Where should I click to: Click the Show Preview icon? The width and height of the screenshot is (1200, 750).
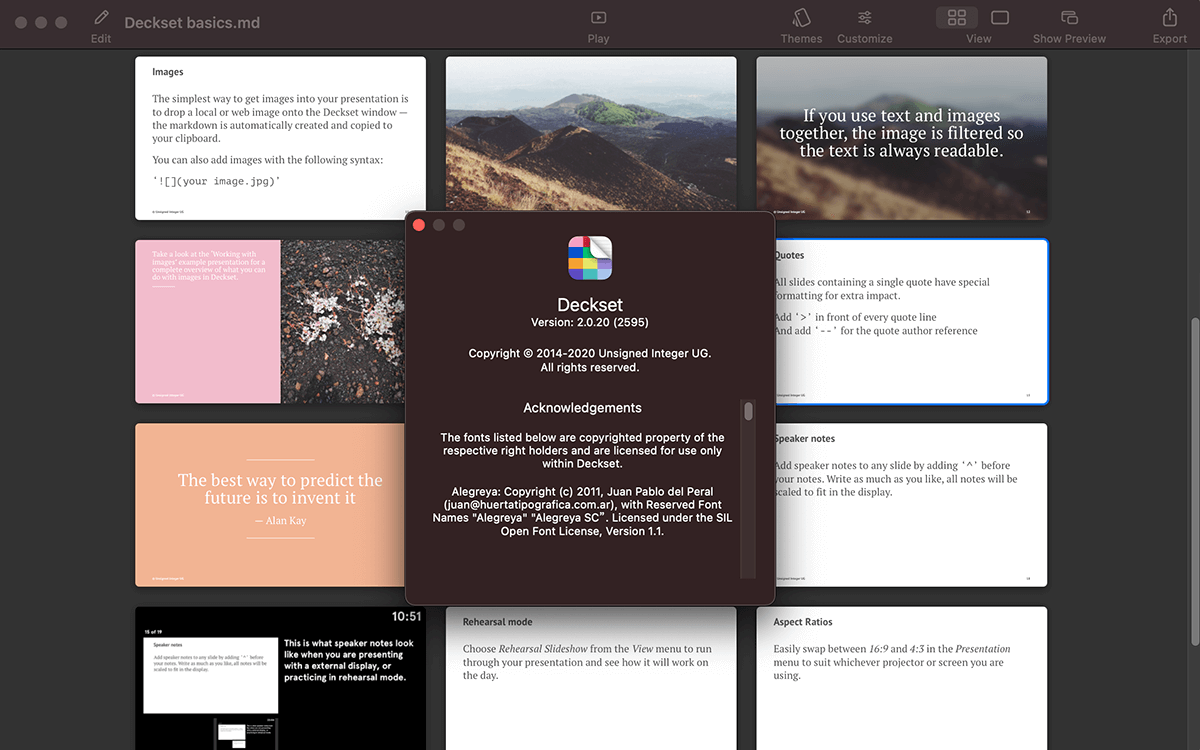(x=1069, y=18)
